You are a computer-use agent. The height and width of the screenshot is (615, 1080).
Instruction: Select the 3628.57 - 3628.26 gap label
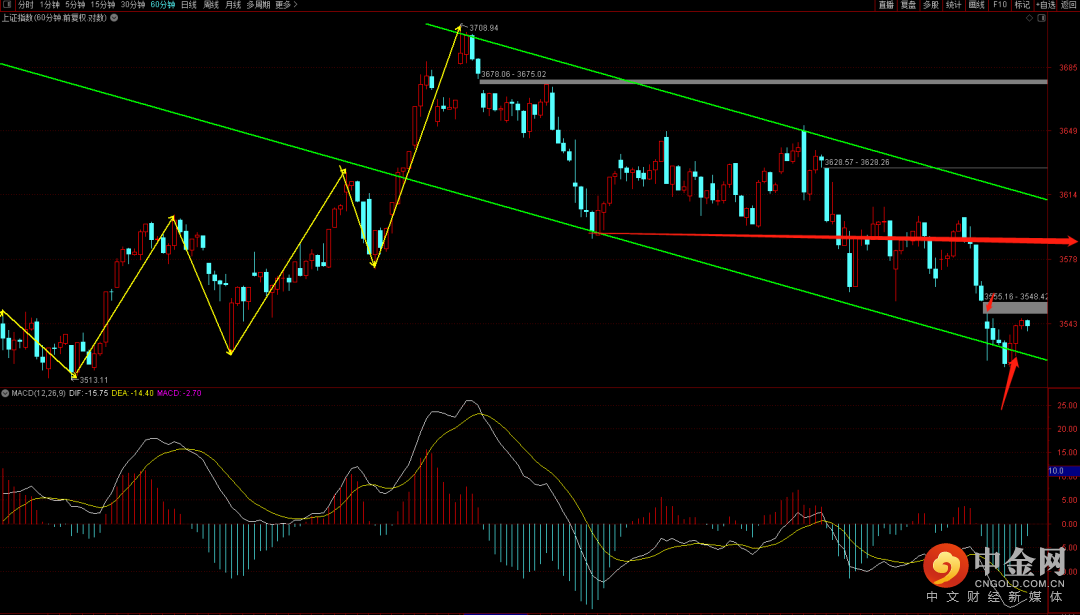[x=857, y=163]
